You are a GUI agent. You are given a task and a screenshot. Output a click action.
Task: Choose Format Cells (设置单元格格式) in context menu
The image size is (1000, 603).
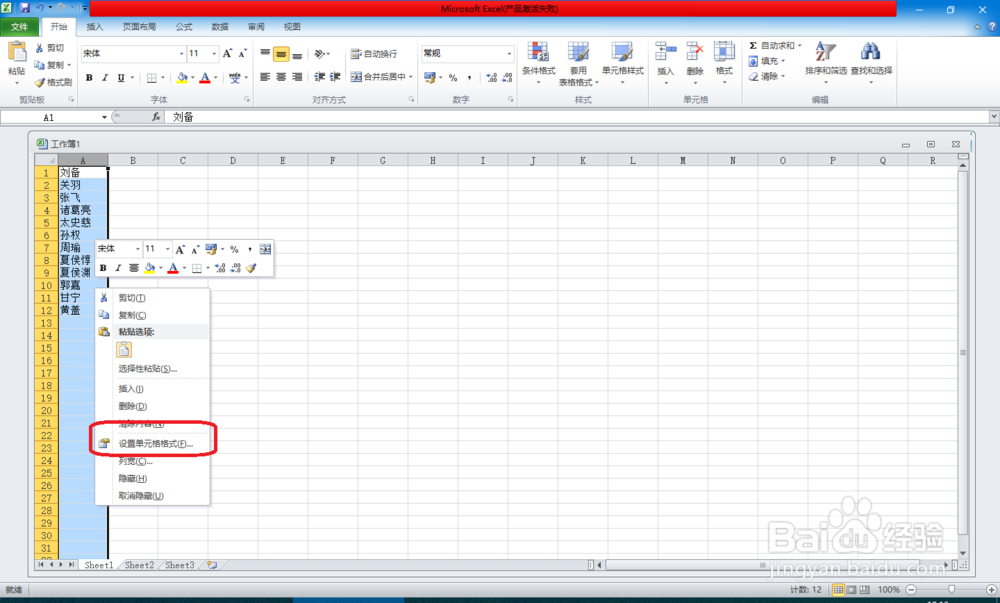point(152,444)
